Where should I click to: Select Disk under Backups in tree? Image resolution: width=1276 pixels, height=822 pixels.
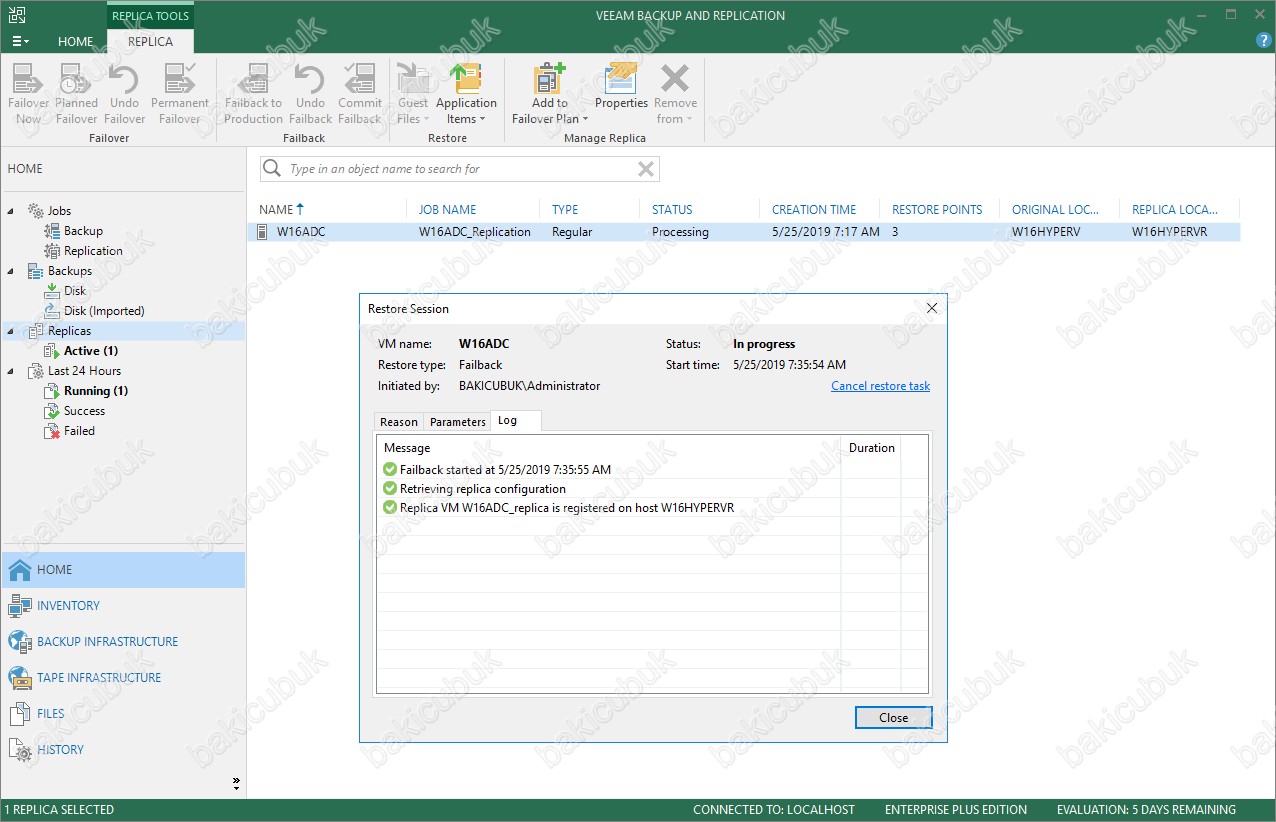point(75,291)
